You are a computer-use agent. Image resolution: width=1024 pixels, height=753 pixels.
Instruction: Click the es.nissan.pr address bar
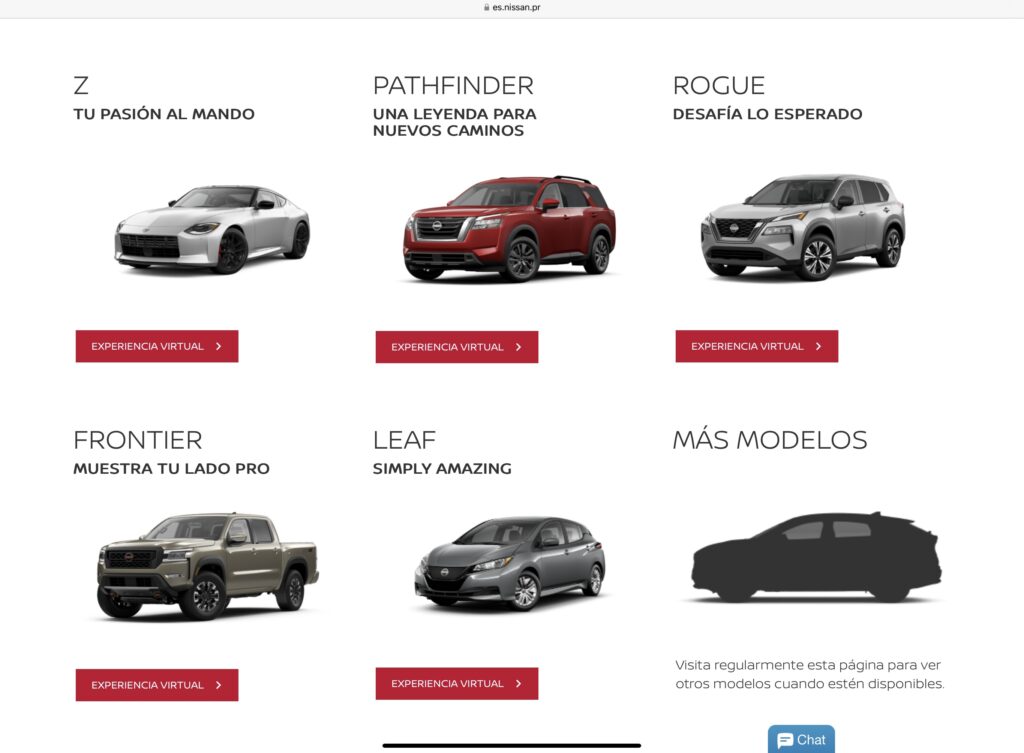[512, 8]
